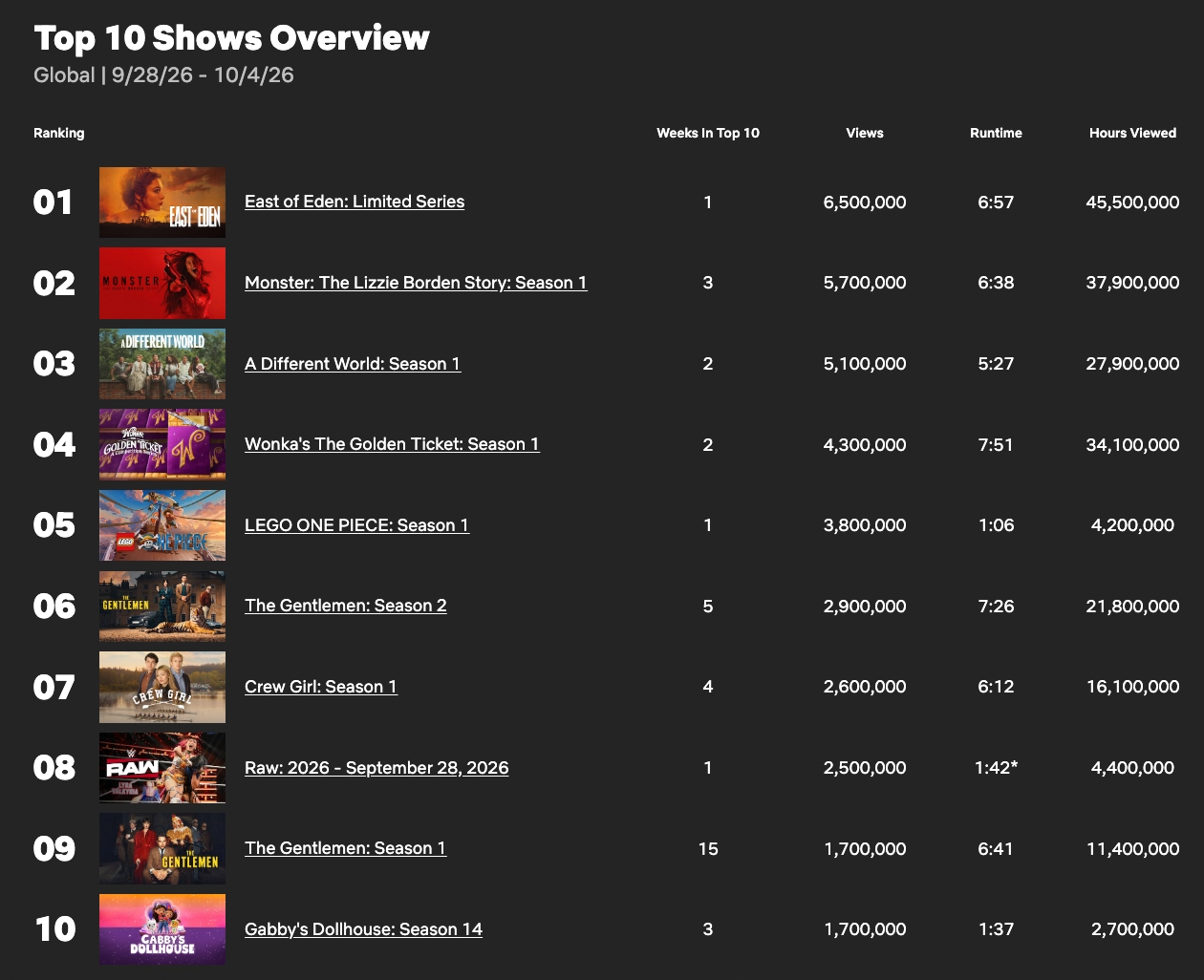The height and width of the screenshot is (980, 1204).
Task: Select the 6,500,000 views value
Action: [x=865, y=202]
